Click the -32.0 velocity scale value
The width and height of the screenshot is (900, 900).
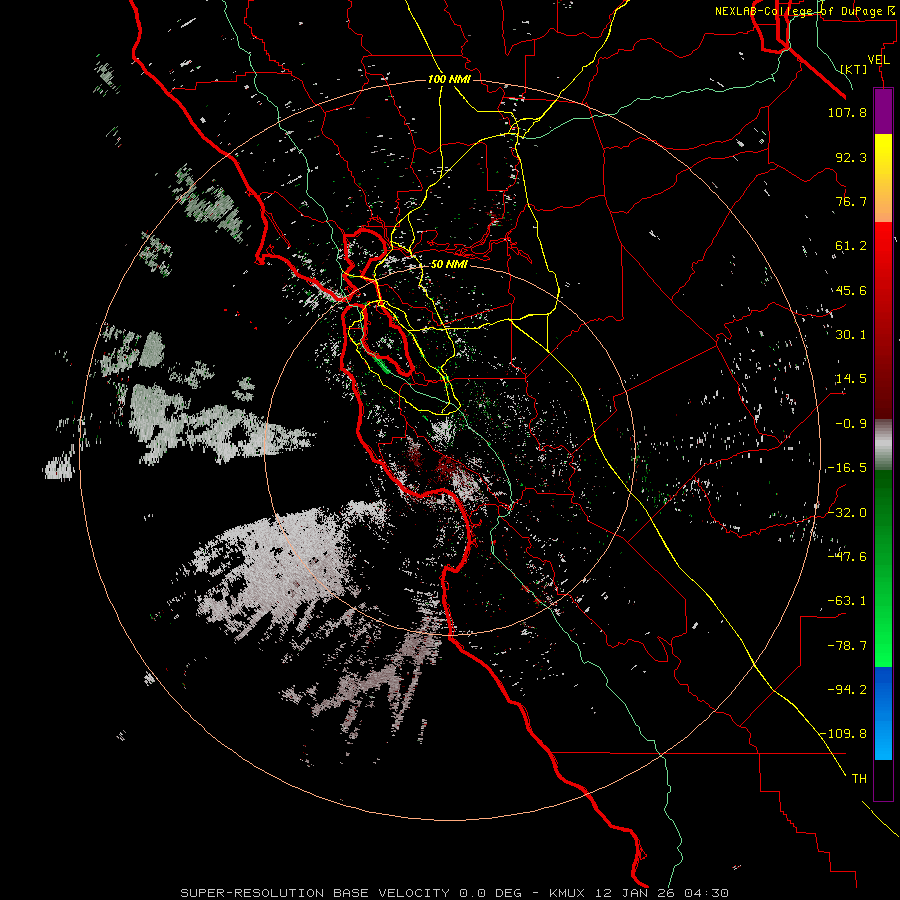pos(847,513)
